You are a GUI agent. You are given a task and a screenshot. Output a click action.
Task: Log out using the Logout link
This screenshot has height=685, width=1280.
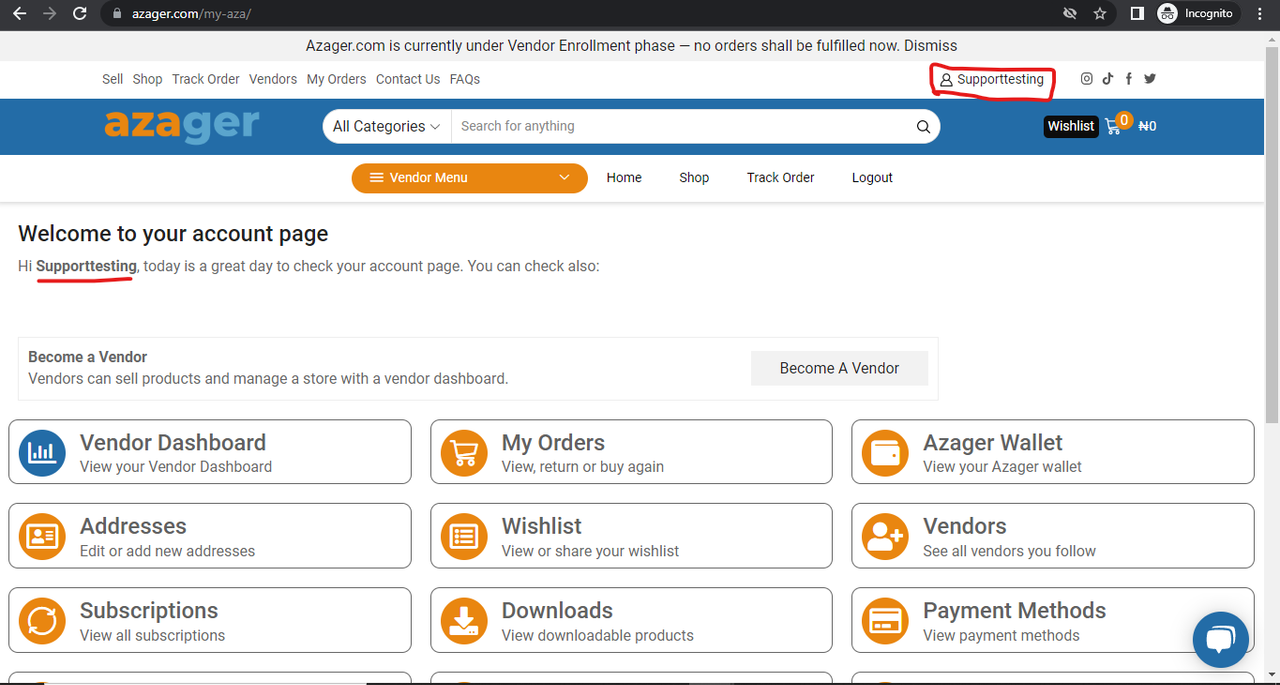[872, 177]
